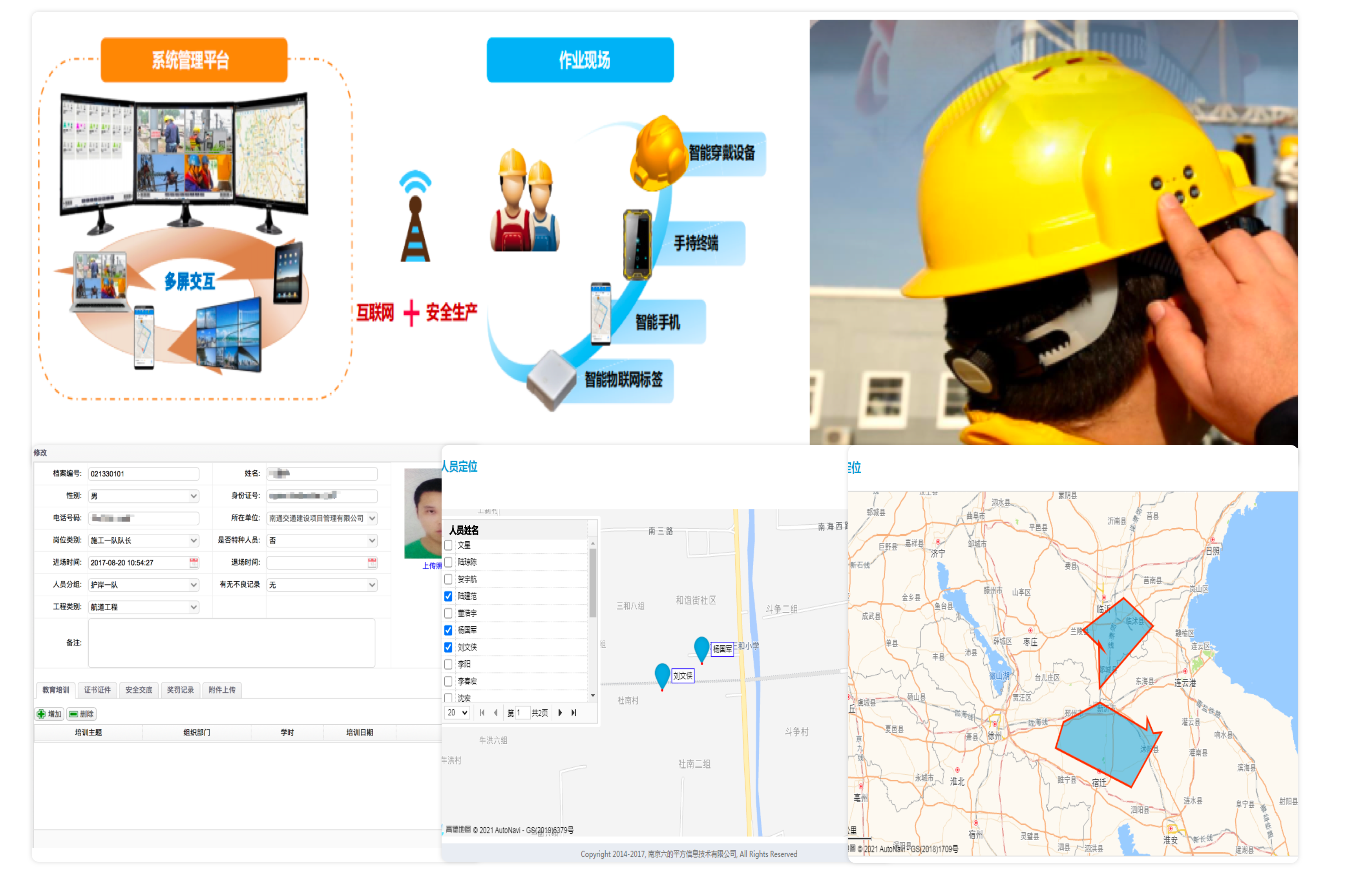The image size is (1346, 896).
Task: Click the 删除 delete button
Action: tap(82, 714)
